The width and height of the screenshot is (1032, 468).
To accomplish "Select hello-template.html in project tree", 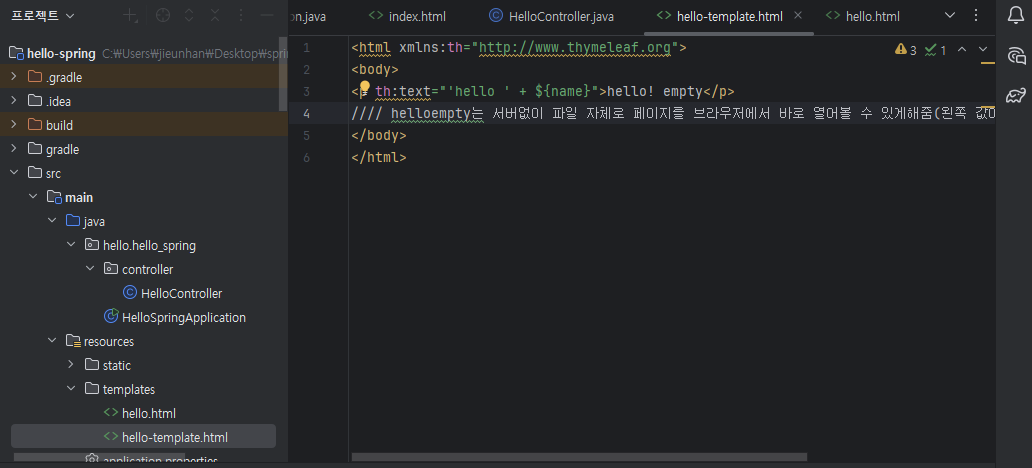I will coord(143,436).
